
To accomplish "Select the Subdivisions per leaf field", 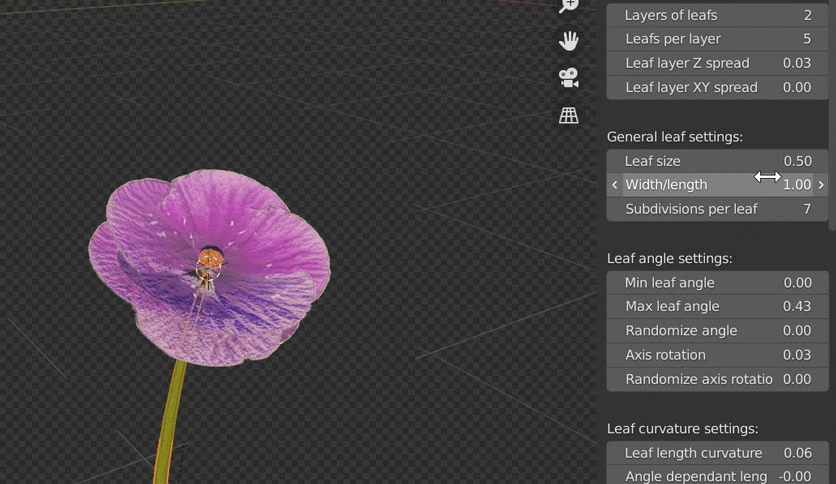I will coord(717,209).
